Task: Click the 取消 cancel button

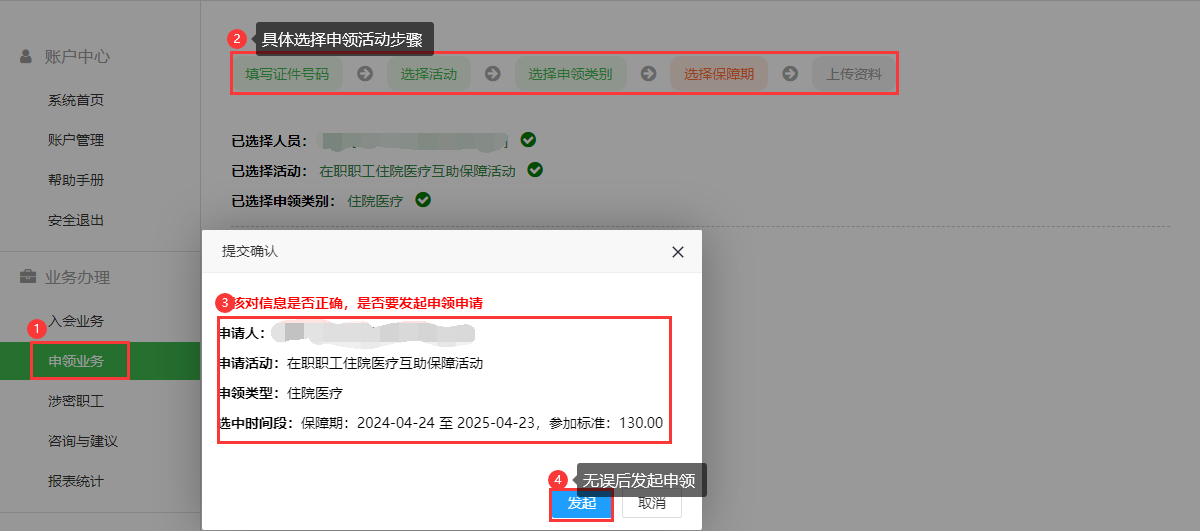Action: click(x=652, y=503)
